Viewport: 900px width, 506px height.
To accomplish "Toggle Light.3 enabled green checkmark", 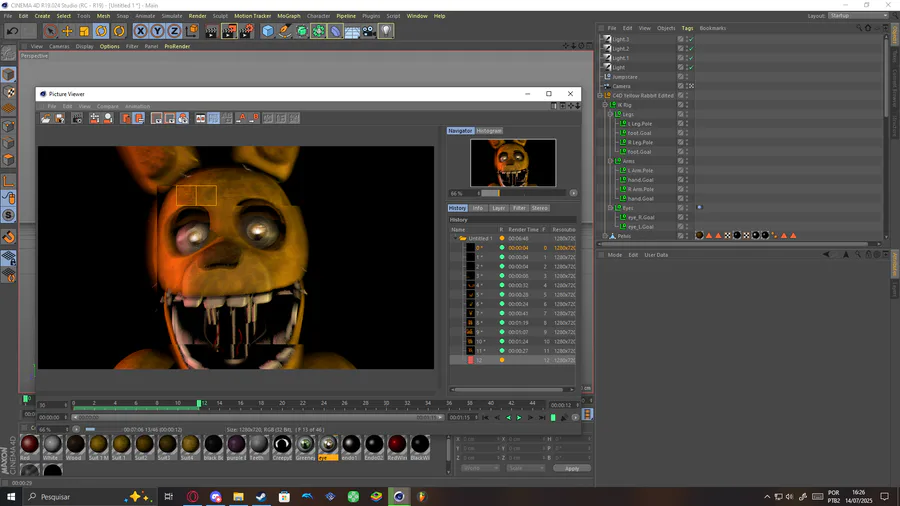I will pyautogui.click(x=691, y=40).
